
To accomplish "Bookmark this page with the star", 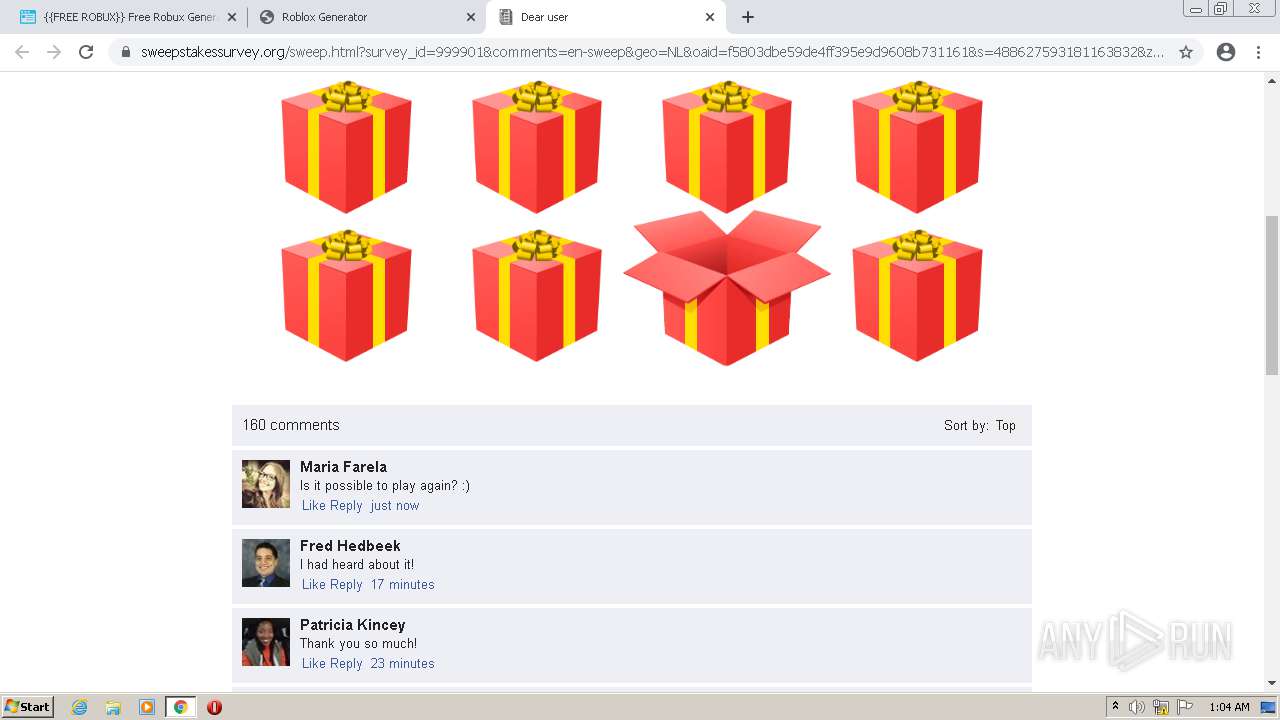I will click(1186, 52).
